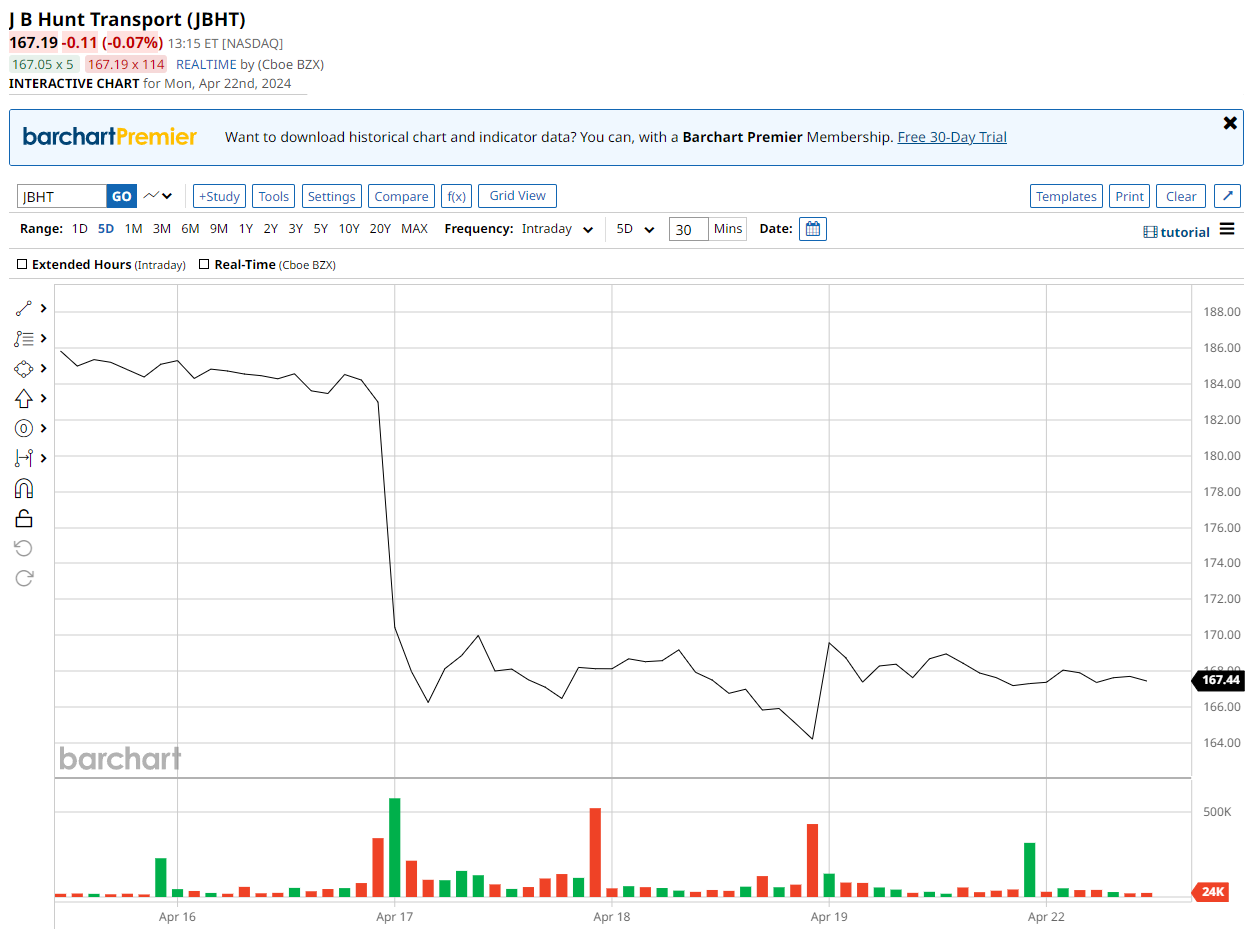Switch to Grid View
Image resolution: width=1251 pixels, height=941 pixels.
point(517,196)
